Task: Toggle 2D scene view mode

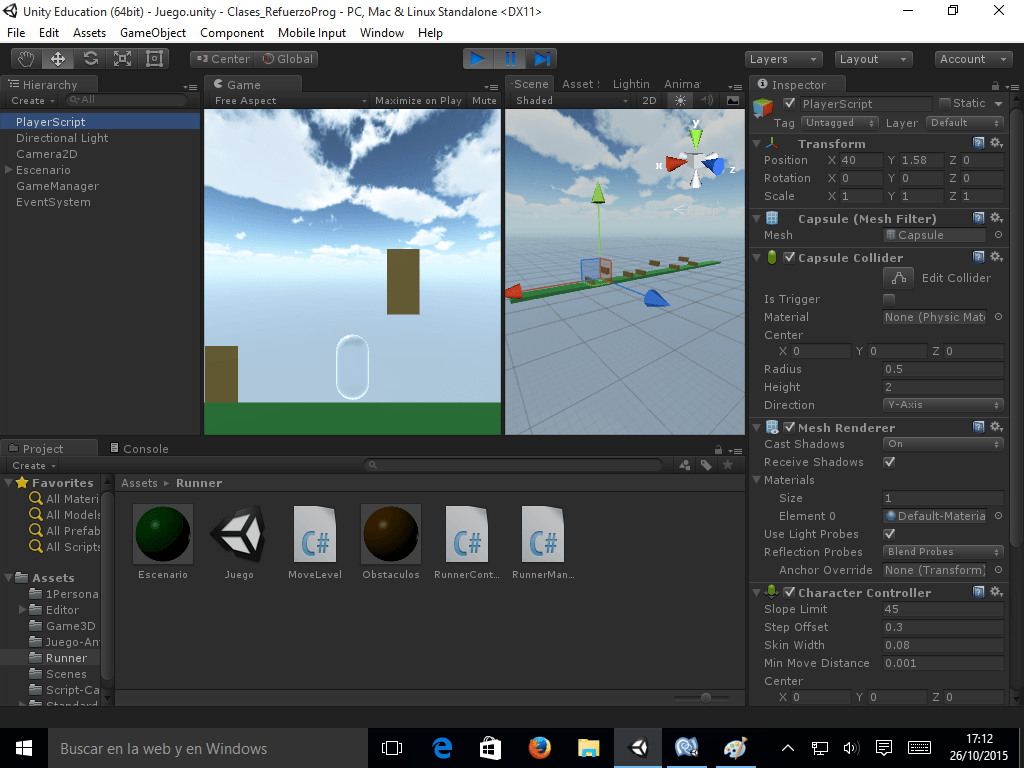Action: [649, 101]
